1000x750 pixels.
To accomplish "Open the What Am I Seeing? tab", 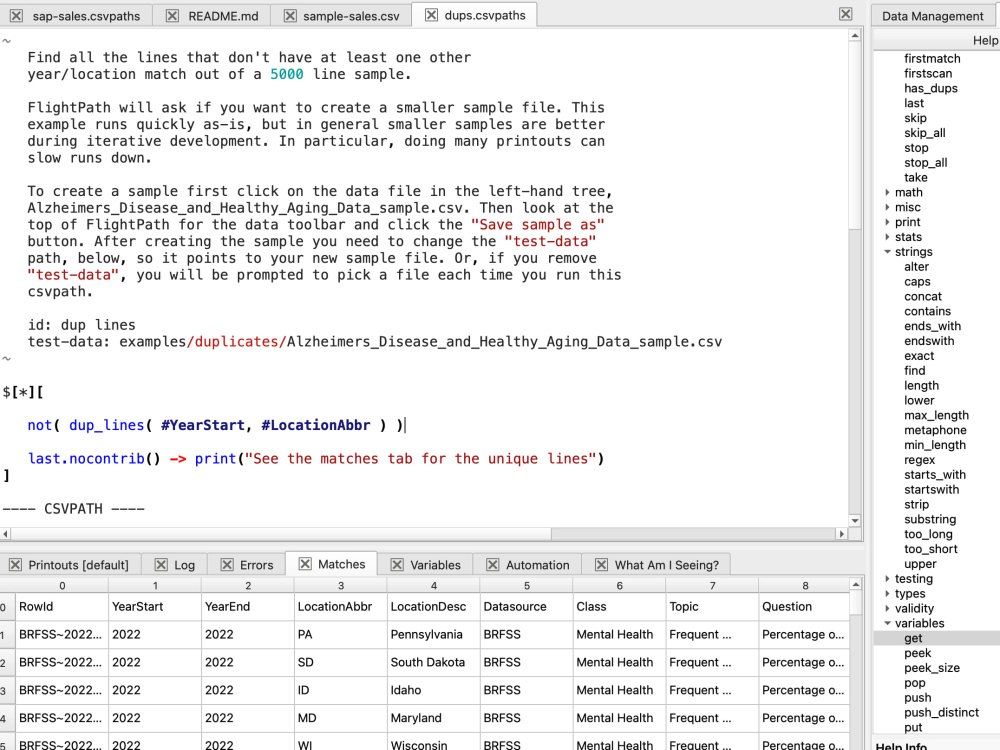I will tap(666, 565).
